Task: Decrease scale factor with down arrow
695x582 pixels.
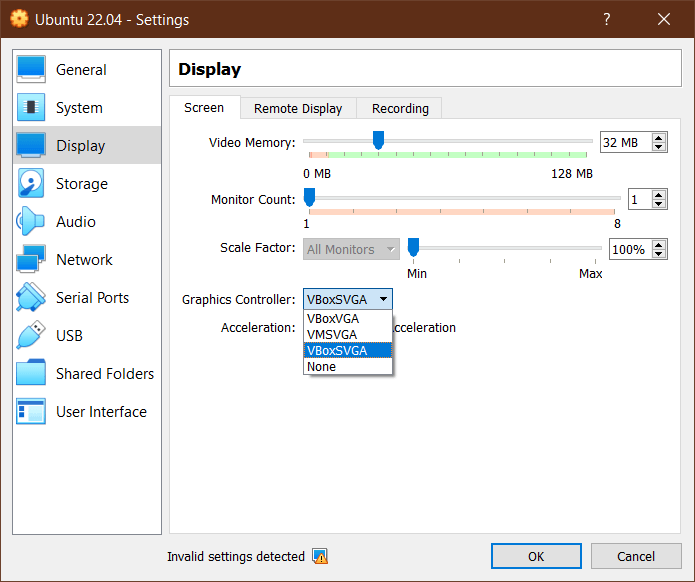Action: tap(659, 254)
